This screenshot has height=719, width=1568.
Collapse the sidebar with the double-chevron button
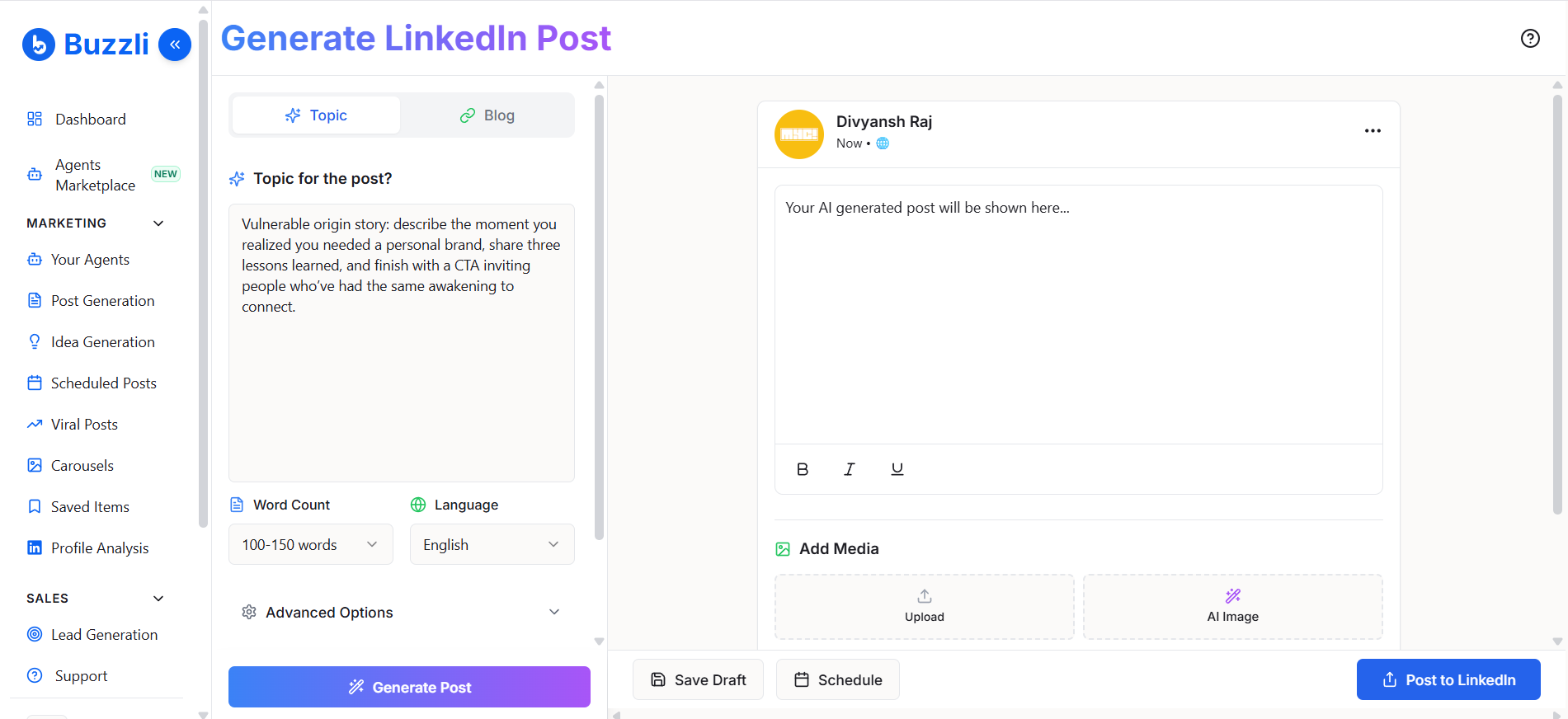pos(175,45)
